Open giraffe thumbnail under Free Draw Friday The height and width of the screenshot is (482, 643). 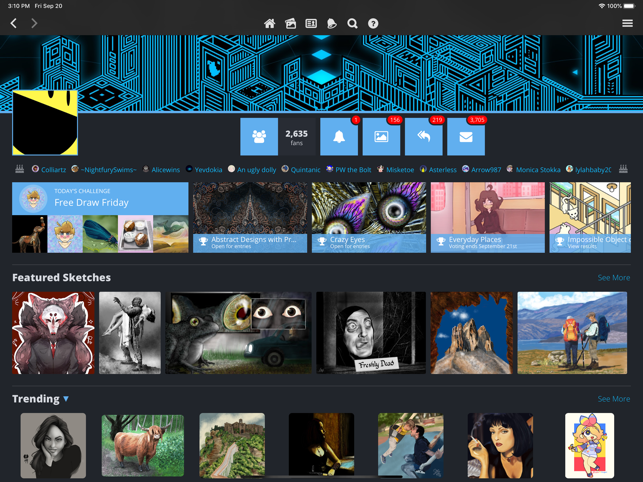30,234
